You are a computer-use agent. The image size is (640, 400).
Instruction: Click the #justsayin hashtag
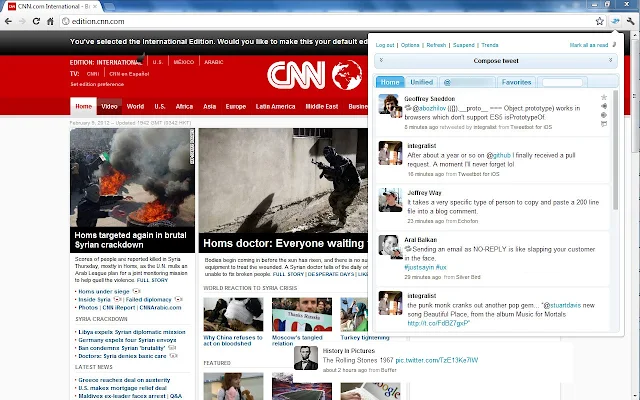click(x=419, y=267)
